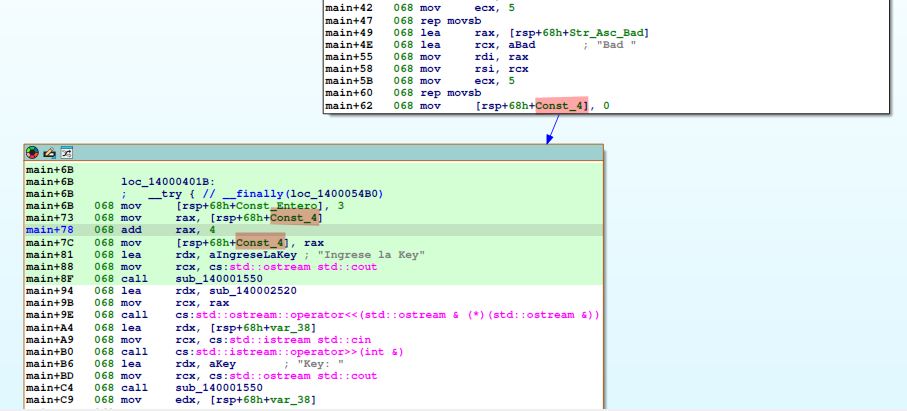Click the graph node title bar

coord(330,153)
